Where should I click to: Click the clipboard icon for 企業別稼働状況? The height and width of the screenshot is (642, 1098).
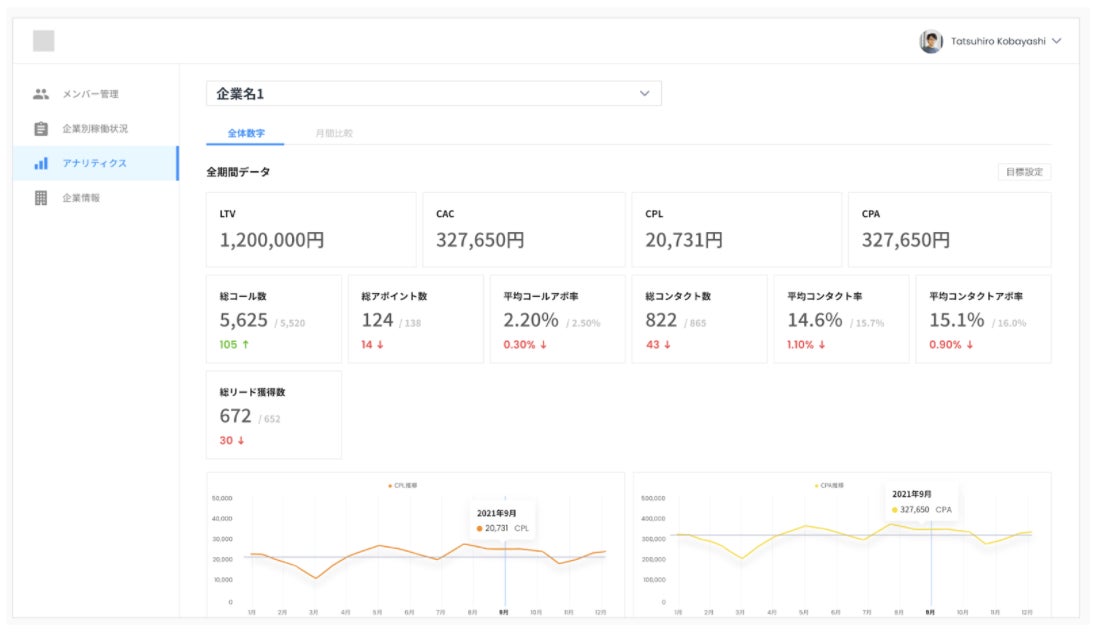[41, 129]
